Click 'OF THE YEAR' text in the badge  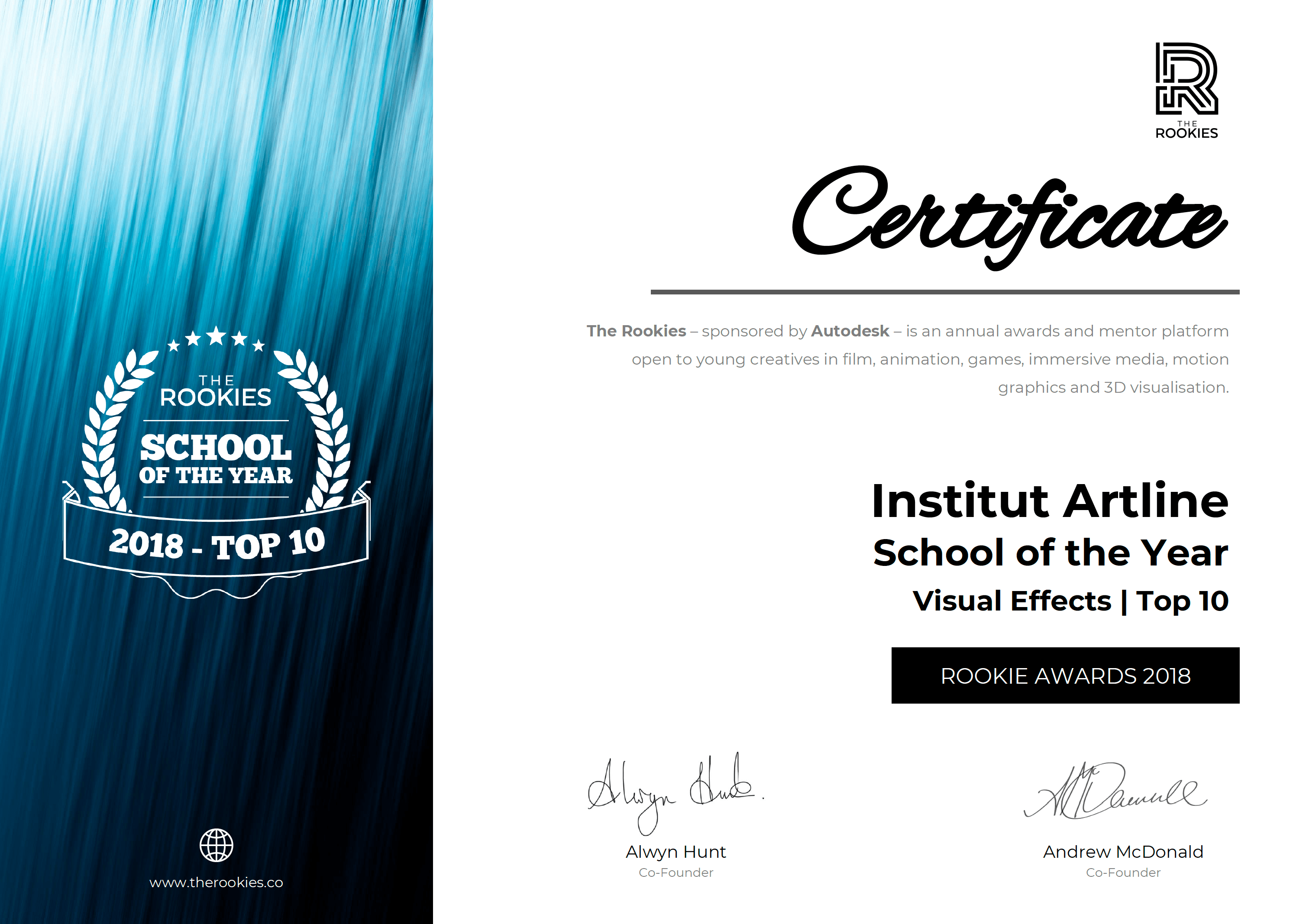[216, 476]
